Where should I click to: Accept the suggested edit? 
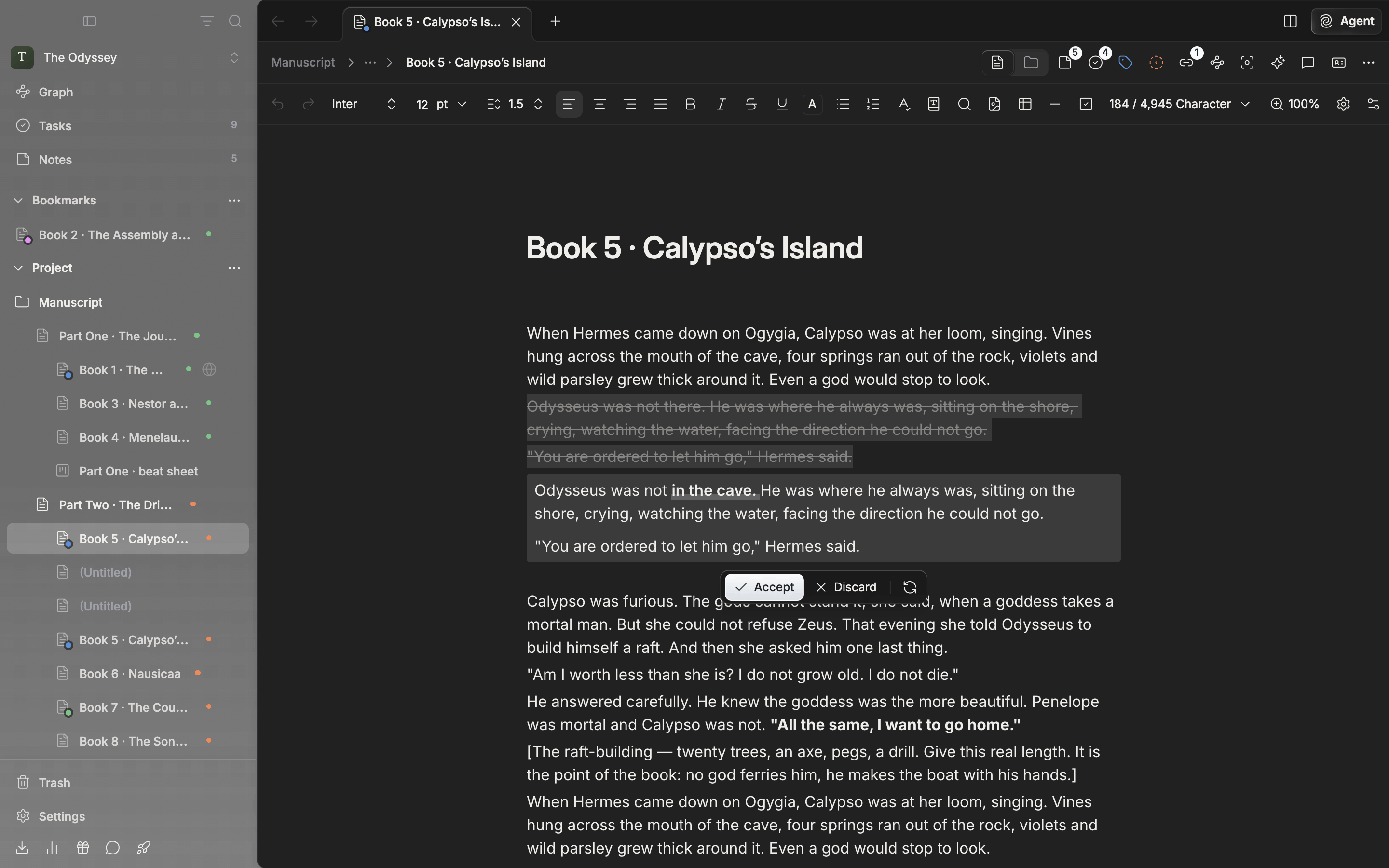764,587
